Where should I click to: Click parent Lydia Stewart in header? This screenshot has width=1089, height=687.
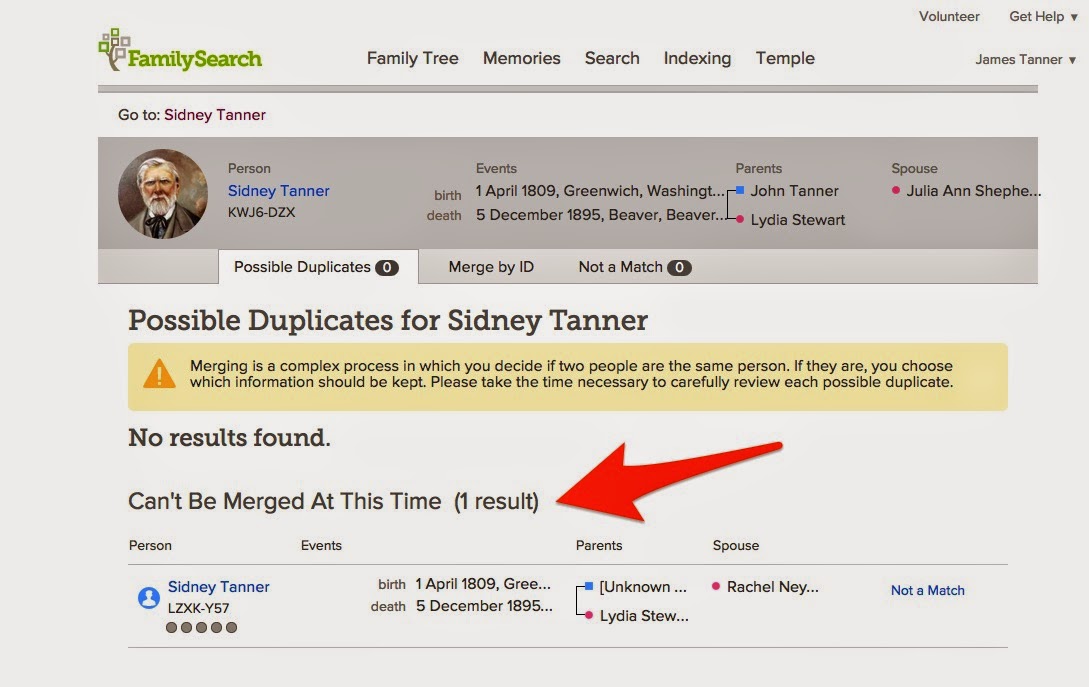[797, 220]
